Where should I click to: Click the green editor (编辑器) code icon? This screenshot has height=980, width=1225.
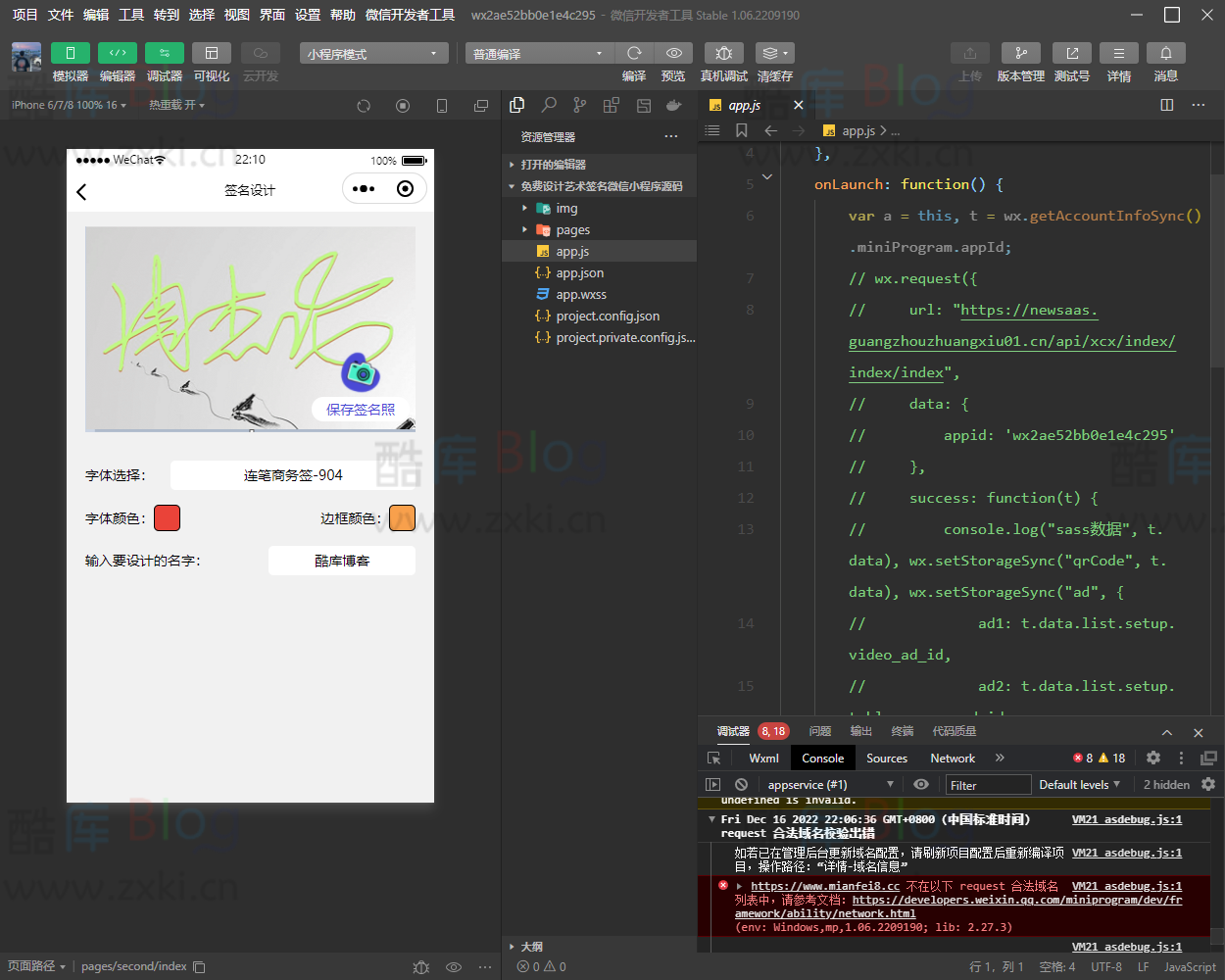click(117, 53)
